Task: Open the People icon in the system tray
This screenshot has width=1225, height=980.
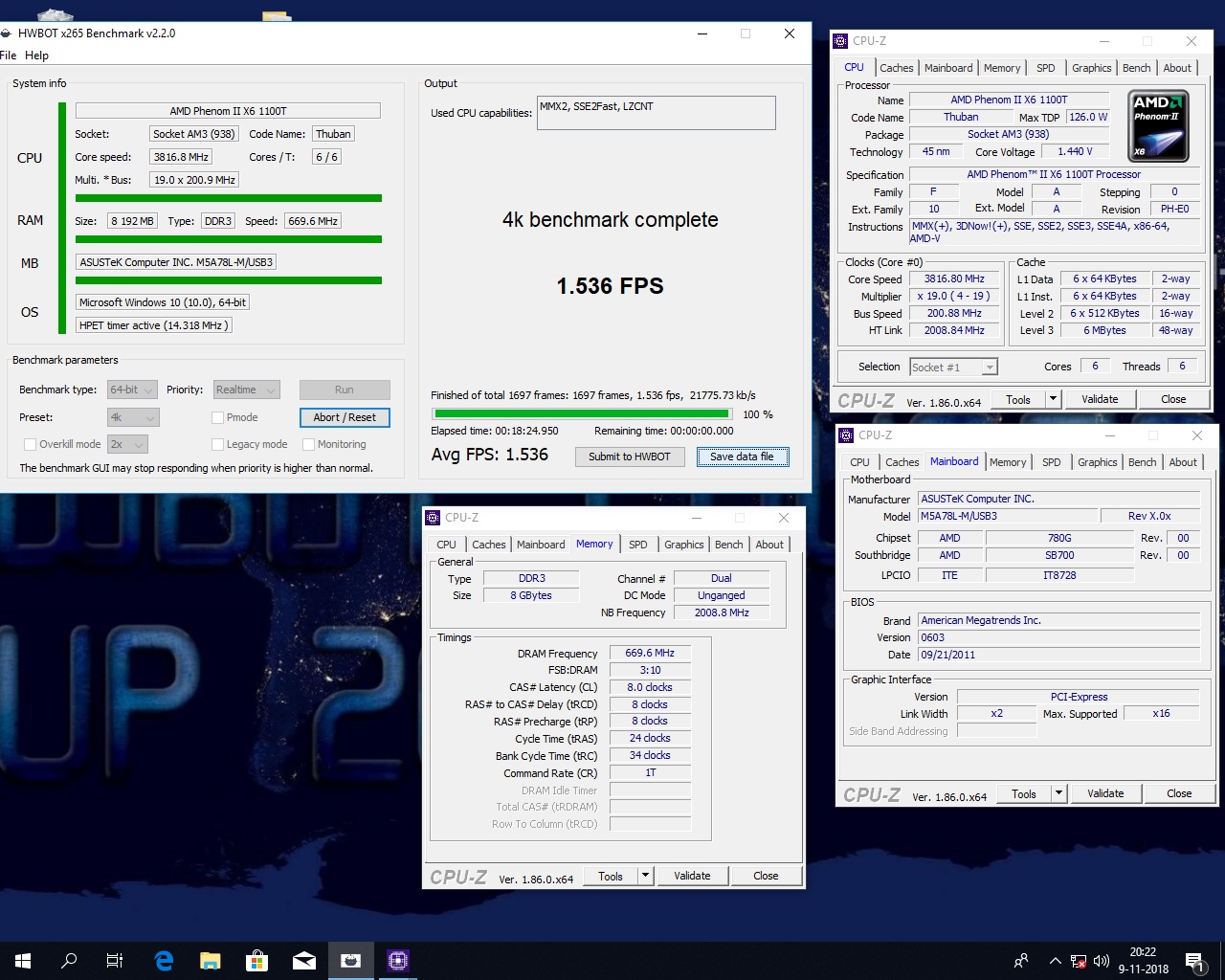Action: tap(1021, 961)
